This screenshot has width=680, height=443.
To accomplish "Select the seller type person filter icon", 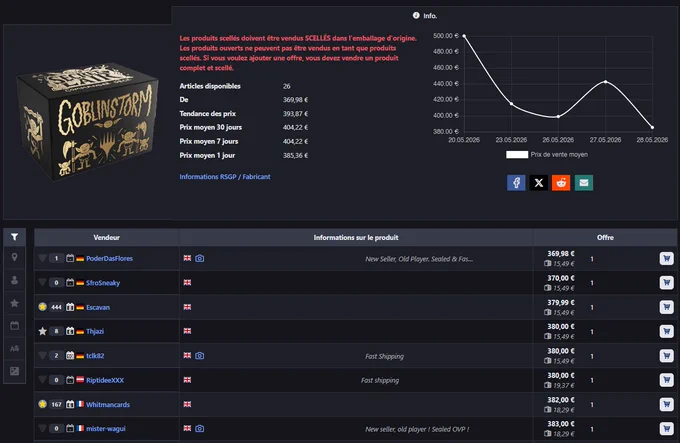I will pos(14,280).
